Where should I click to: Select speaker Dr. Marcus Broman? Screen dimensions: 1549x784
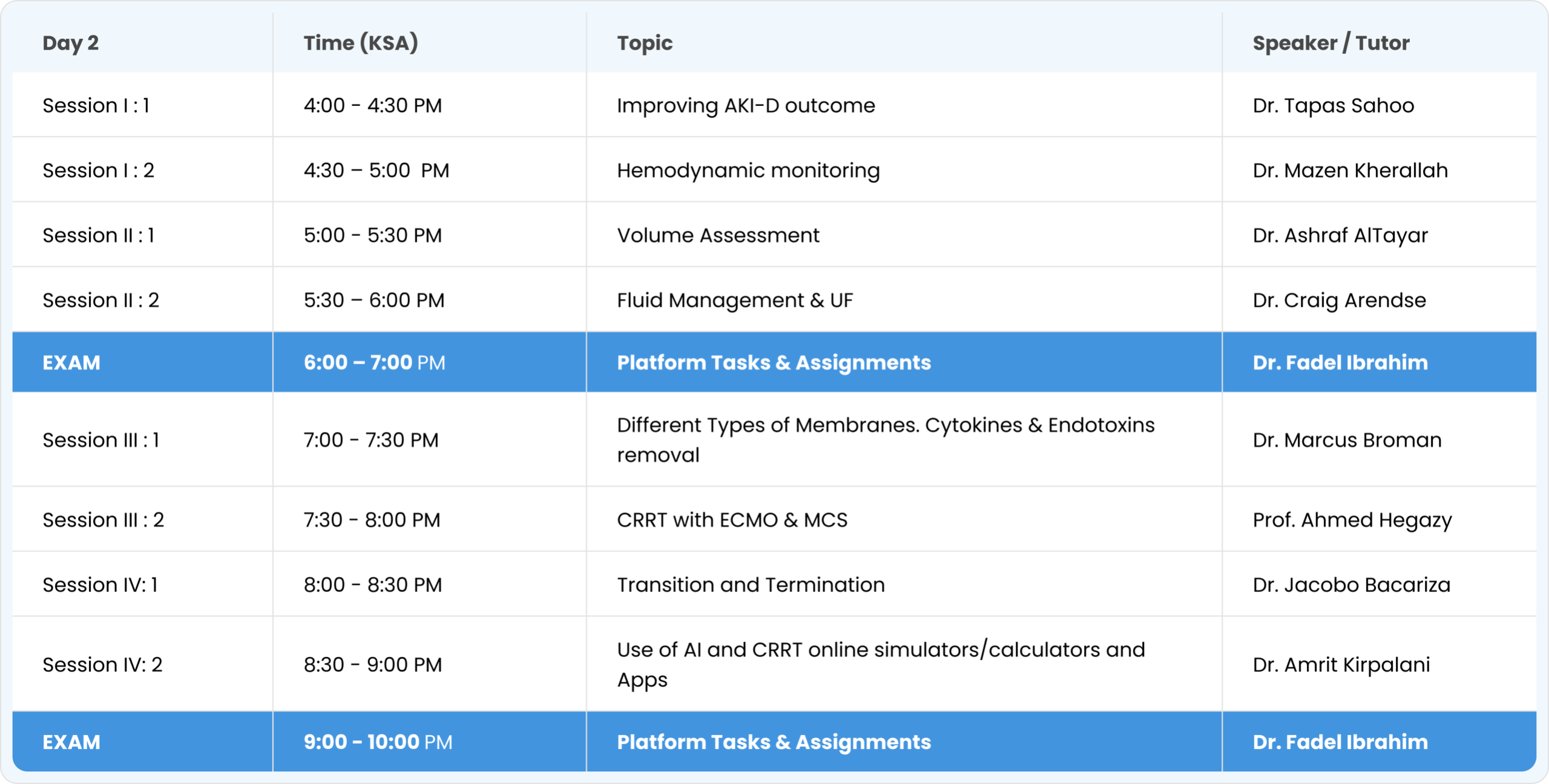point(1347,440)
